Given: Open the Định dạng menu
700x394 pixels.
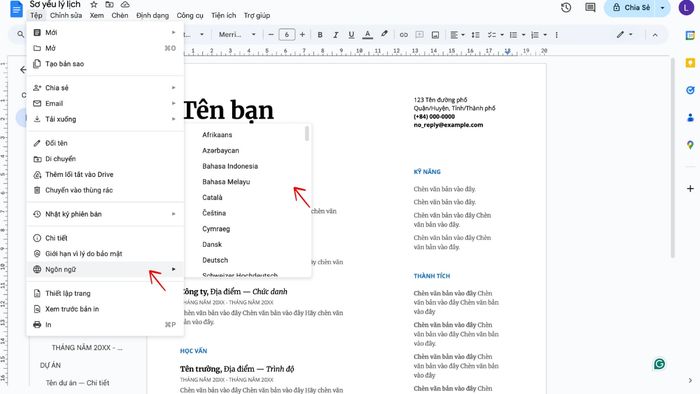Looking at the screenshot, I should [152, 15].
